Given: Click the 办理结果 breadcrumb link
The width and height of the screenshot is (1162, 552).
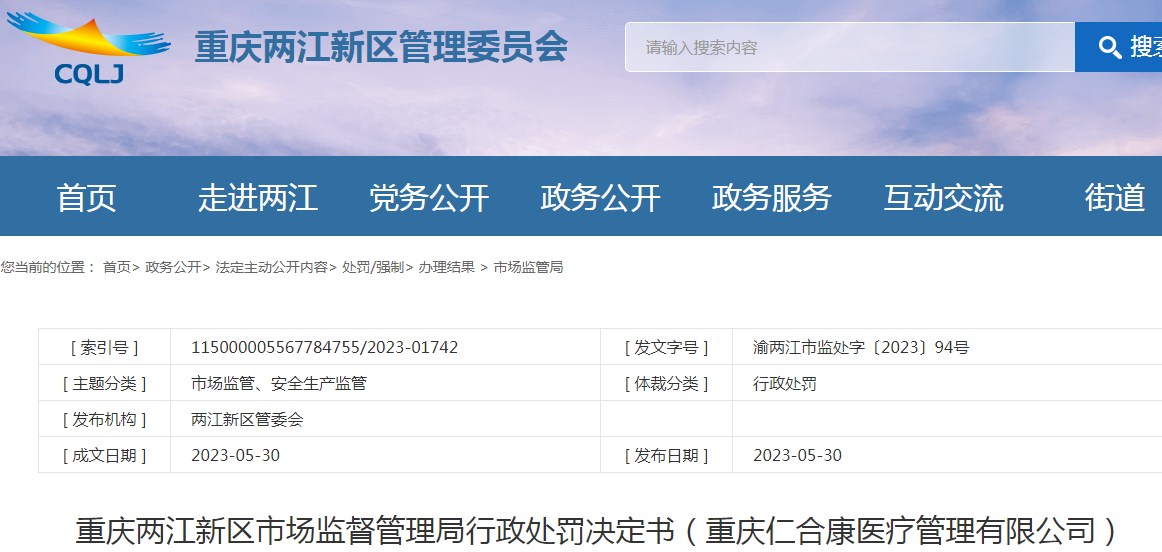Looking at the screenshot, I should point(447,267).
